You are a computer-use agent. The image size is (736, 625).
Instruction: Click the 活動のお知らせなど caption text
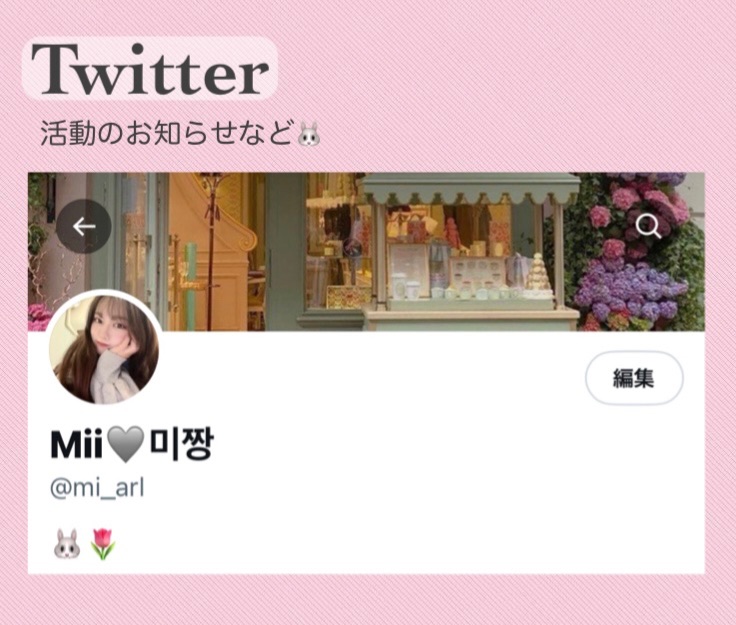pyautogui.click(x=167, y=133)
